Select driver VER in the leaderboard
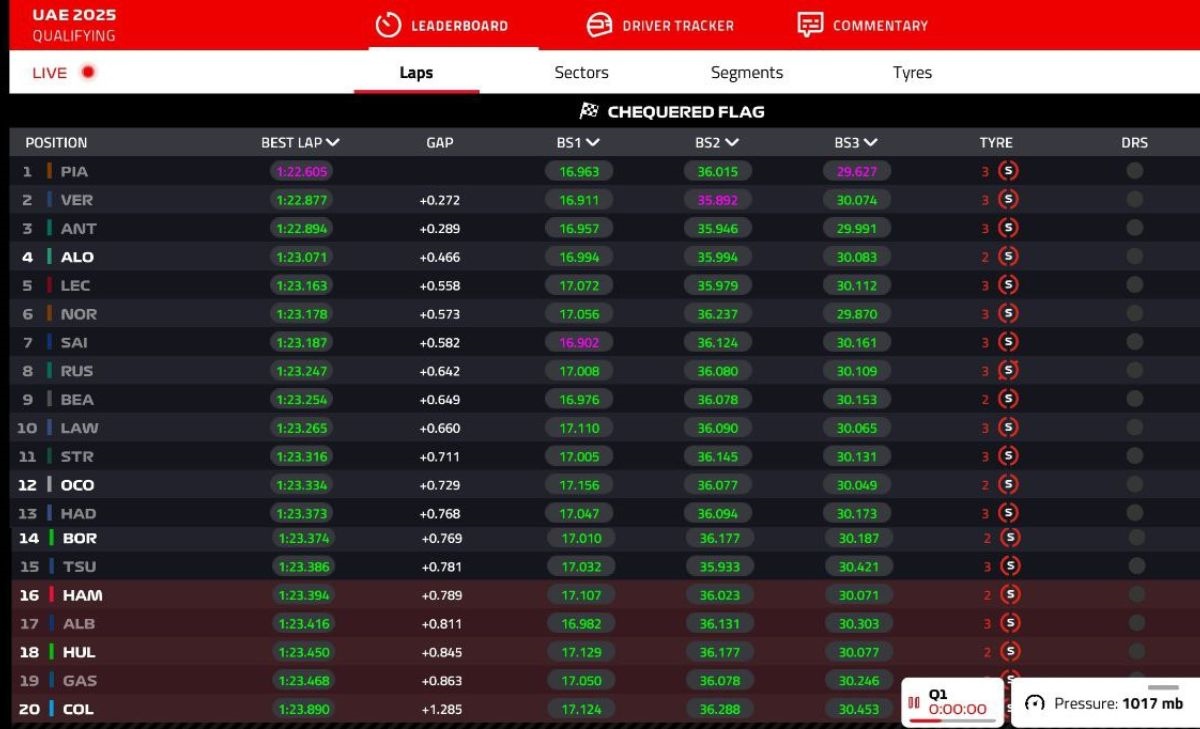Screen dimensions: 1200x729 click(x=76, y=200)
